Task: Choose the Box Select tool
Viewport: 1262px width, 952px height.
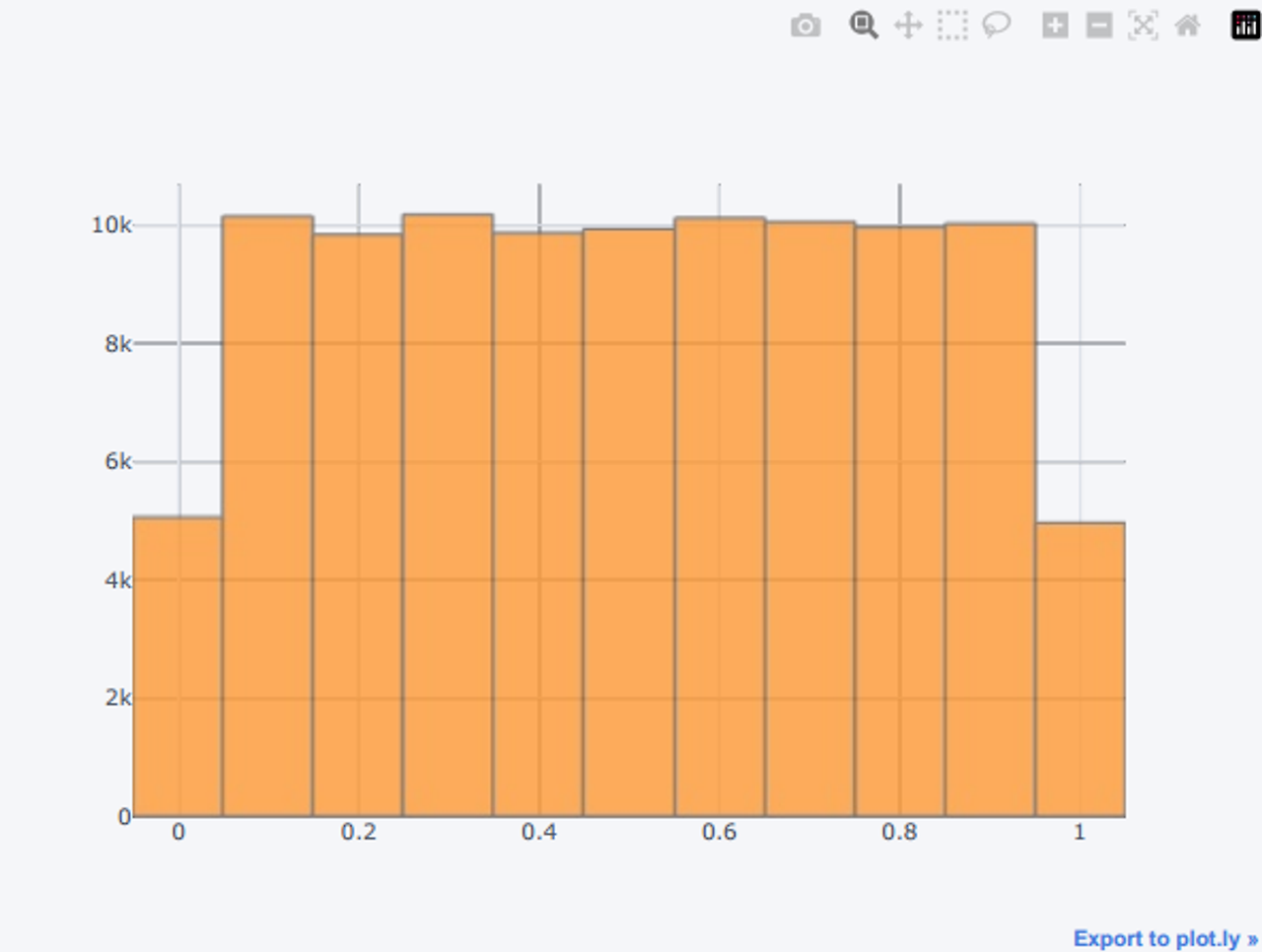Action: 952,26
